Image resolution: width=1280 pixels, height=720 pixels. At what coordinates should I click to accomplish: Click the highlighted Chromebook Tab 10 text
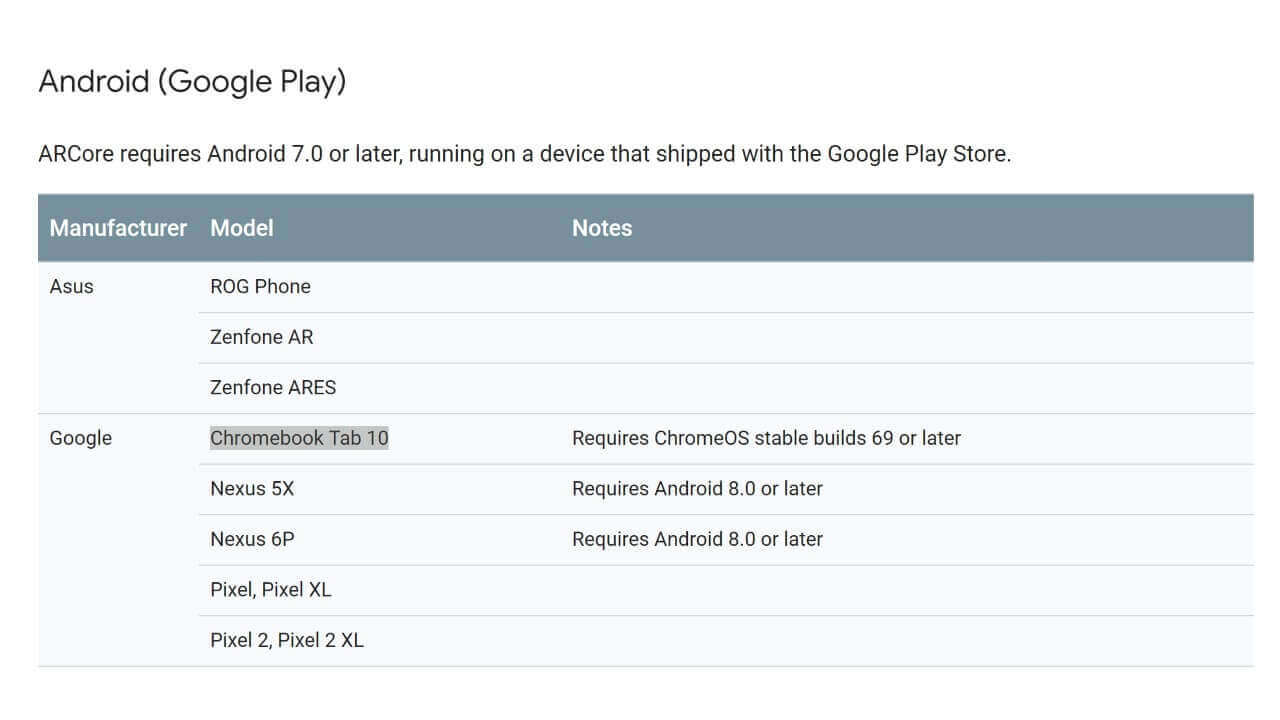299,438
